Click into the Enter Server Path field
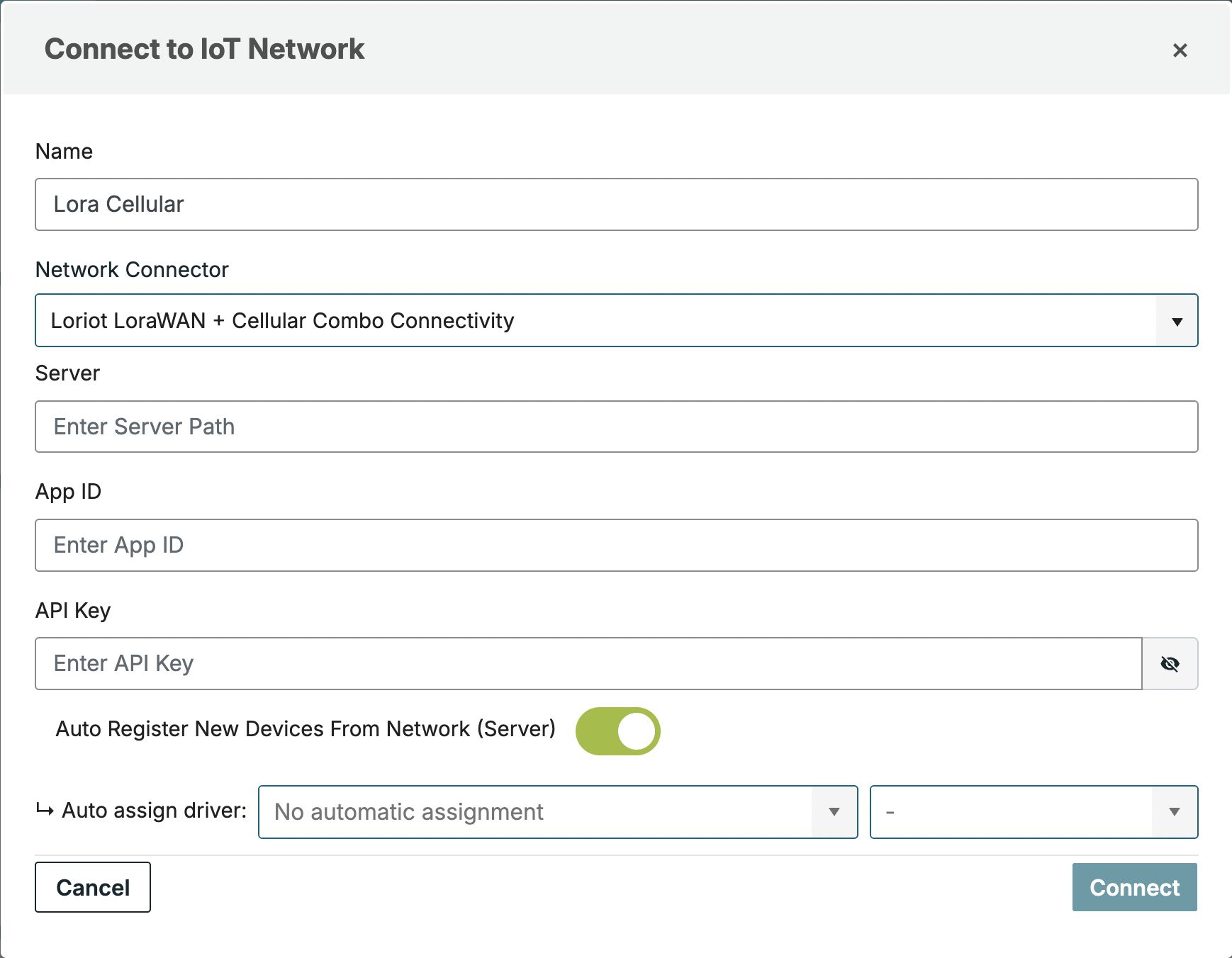Viewport: 1232px width, 958px height. tap(616, 427)
